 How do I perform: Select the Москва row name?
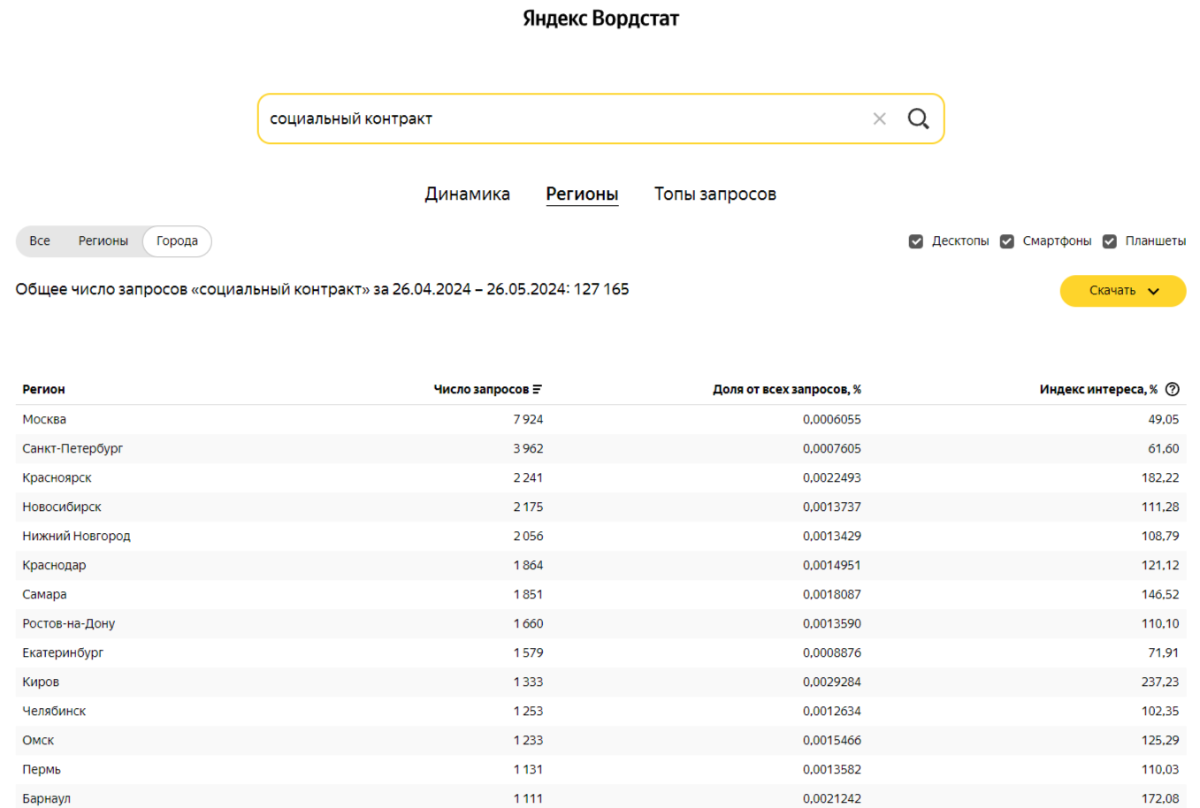coord(44,420)
